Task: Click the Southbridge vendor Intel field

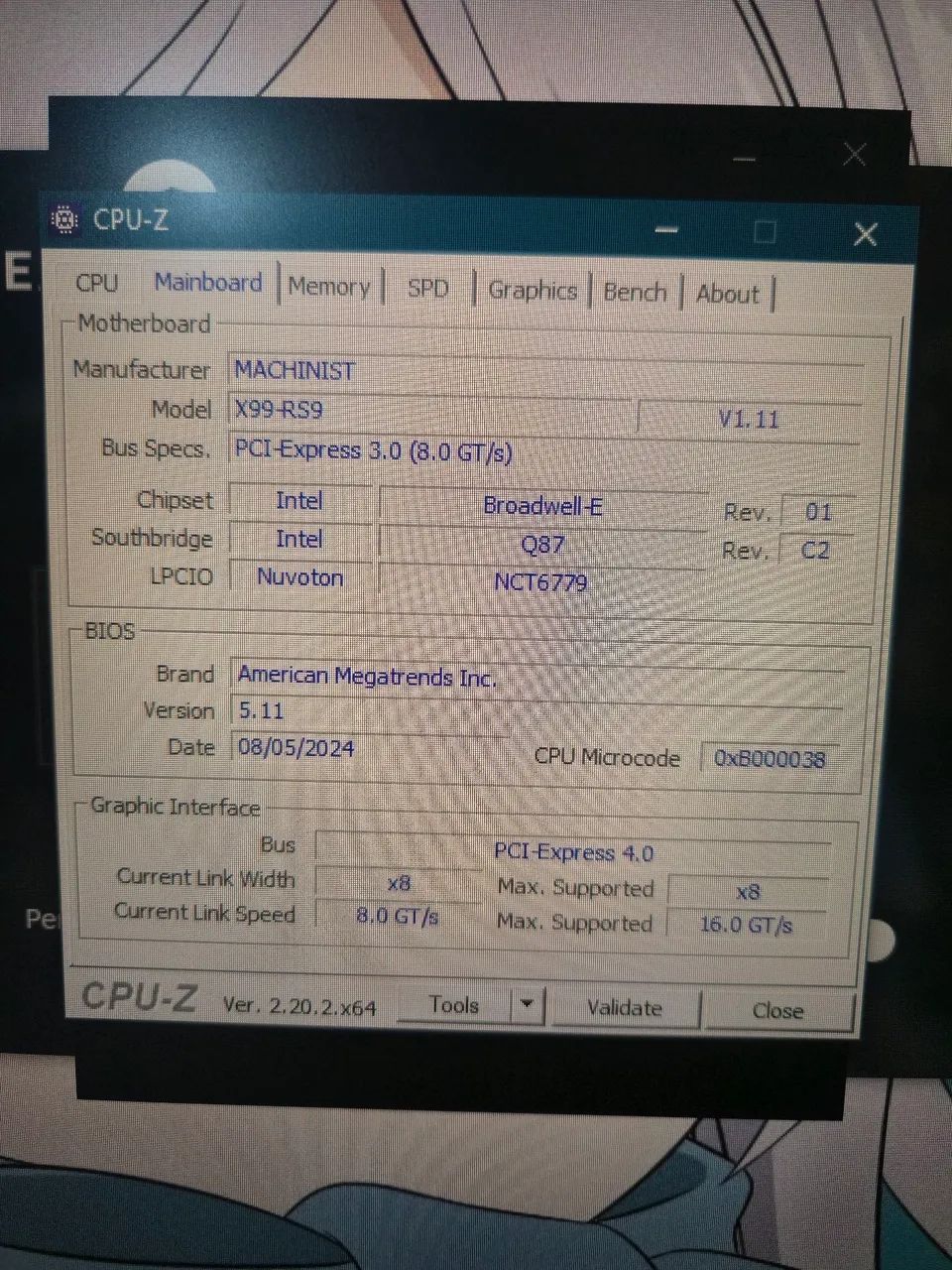Action: coord(299,539)
